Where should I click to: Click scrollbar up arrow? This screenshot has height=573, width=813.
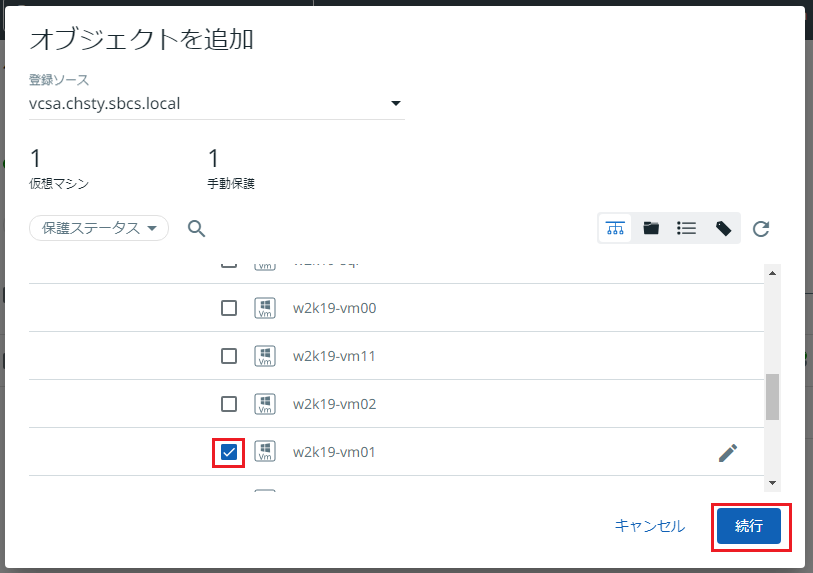[x=771, y=274]
